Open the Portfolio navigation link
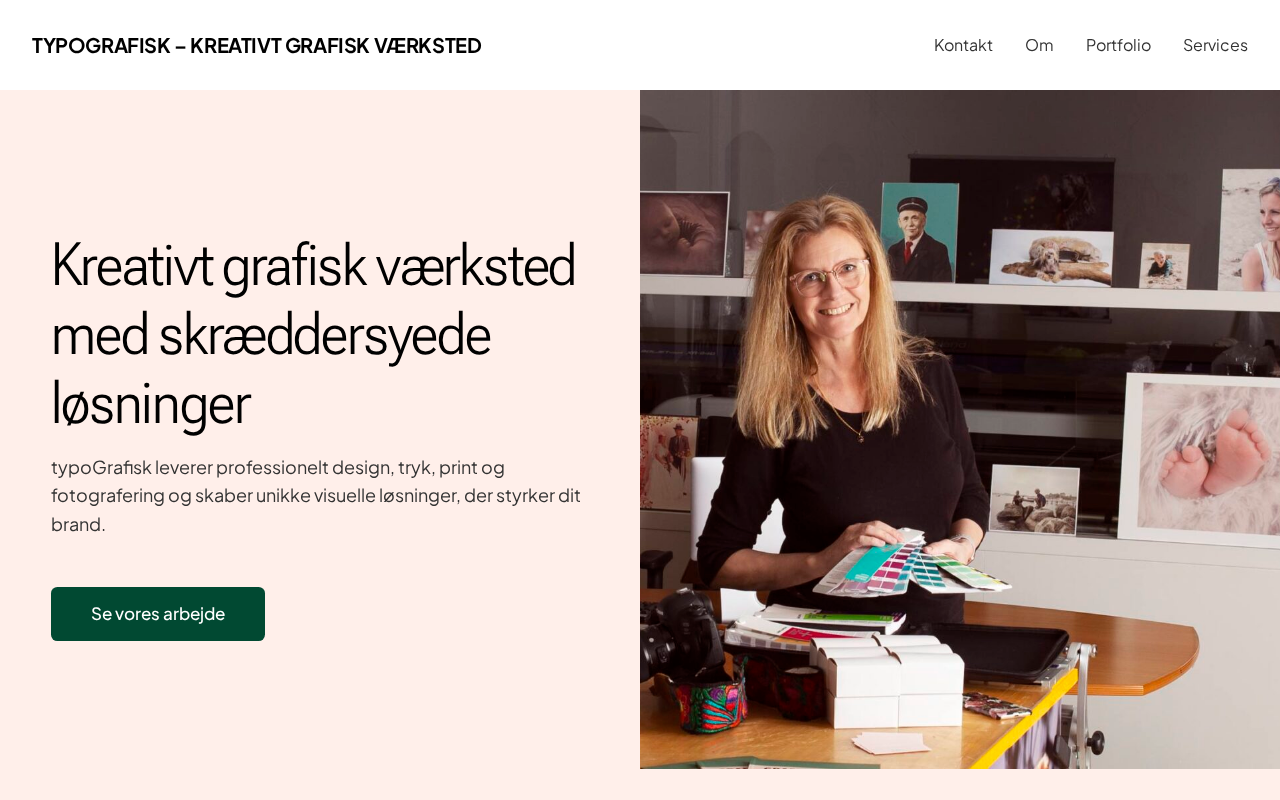Screen dimensions: 1280x800 [1118, 45]
